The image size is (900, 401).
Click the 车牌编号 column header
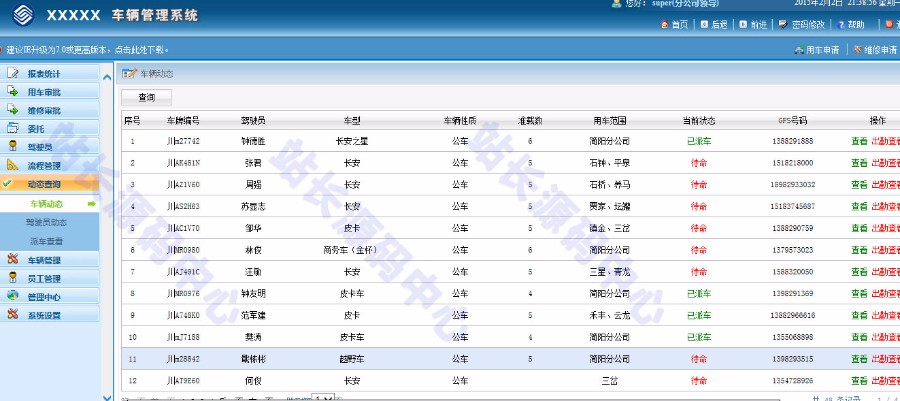tap(183, 120)
